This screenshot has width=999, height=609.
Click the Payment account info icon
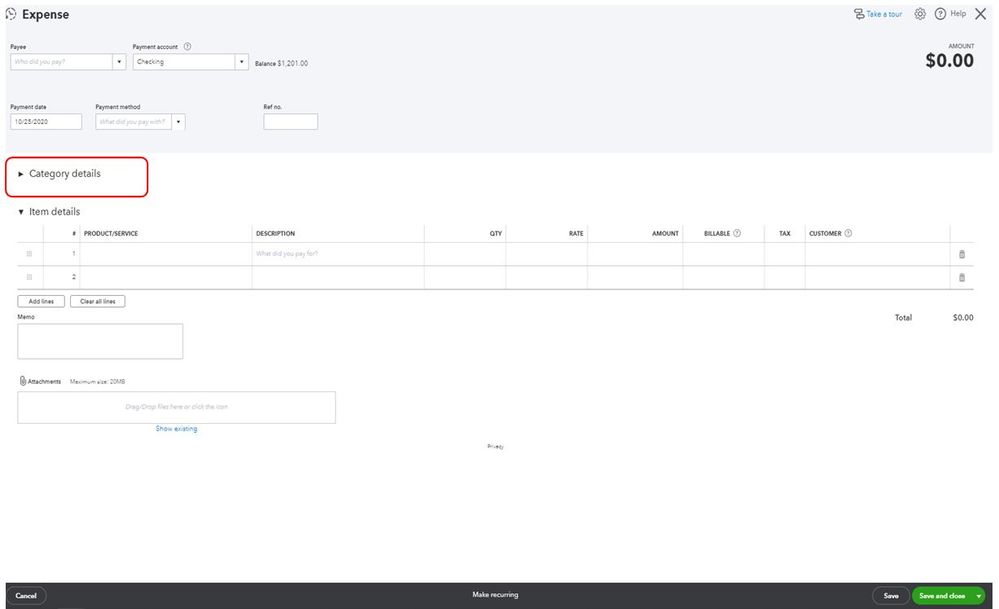coord(187,47)
